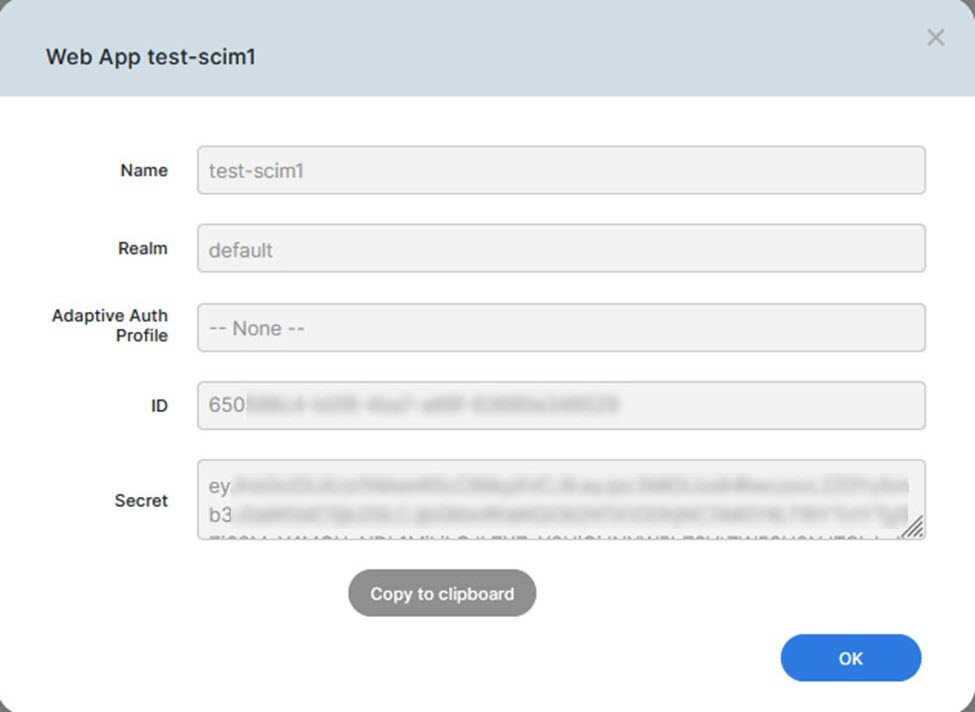
Task: Click inside the Secret text area
Action: coord(560,495)
